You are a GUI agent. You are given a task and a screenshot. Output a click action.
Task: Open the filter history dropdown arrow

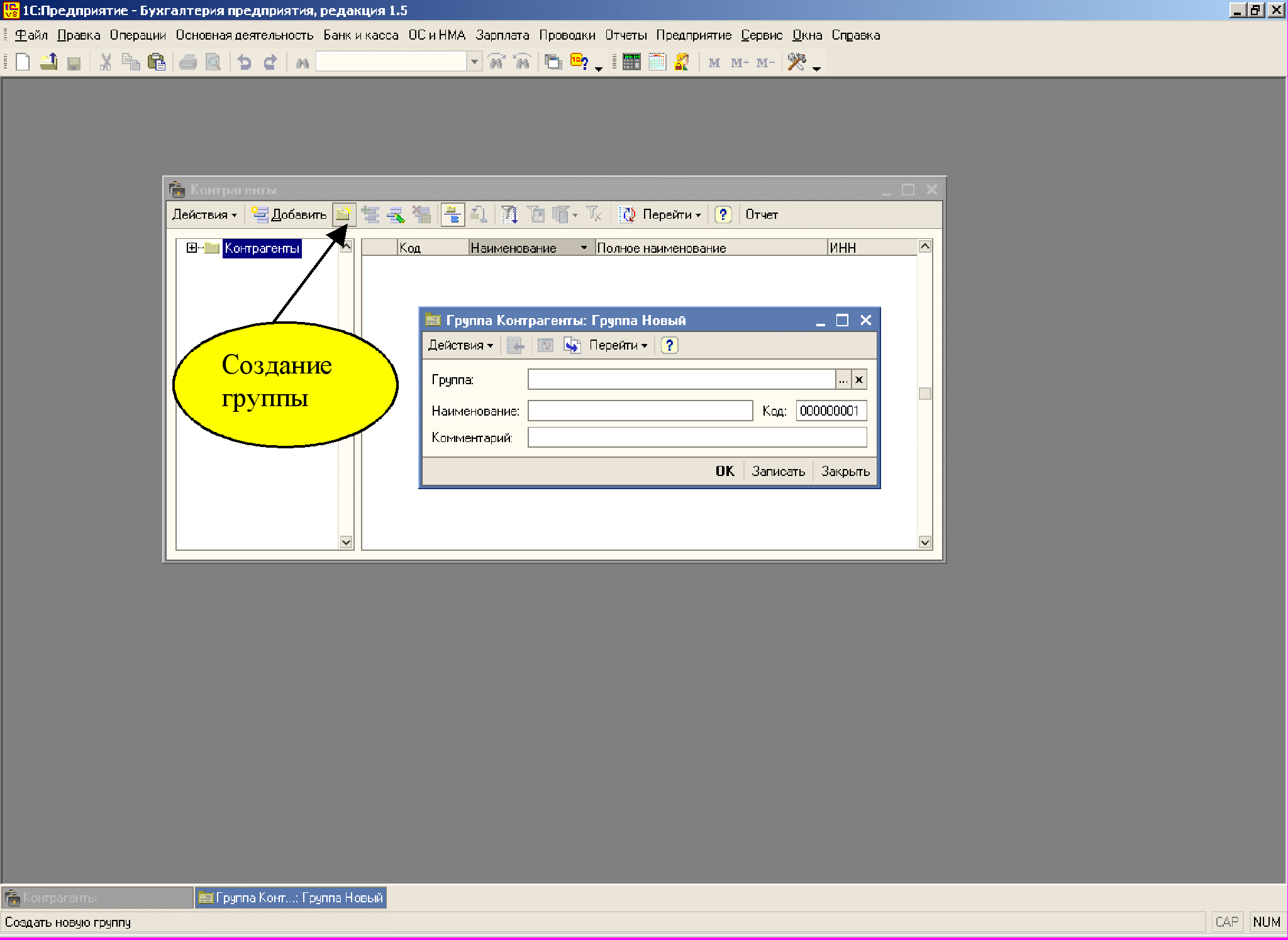click(x=575, y=215)
